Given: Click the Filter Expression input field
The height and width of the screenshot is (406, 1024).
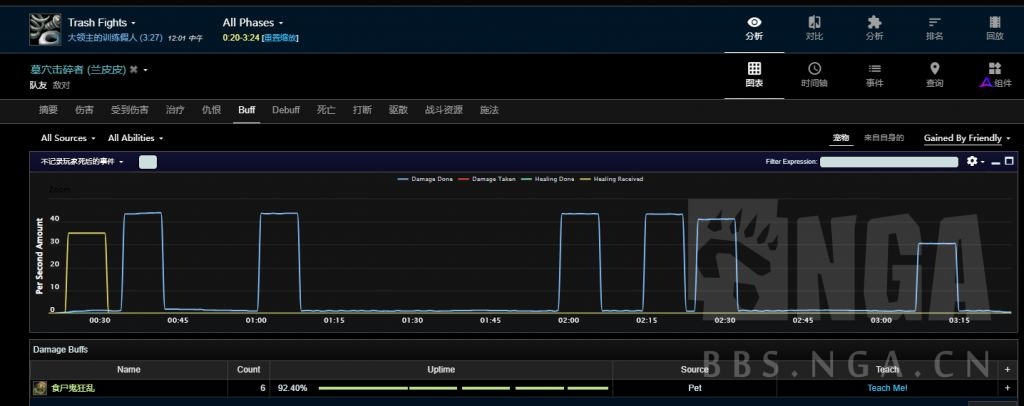Looking at the screenshot, I should [x=890, y=162].
